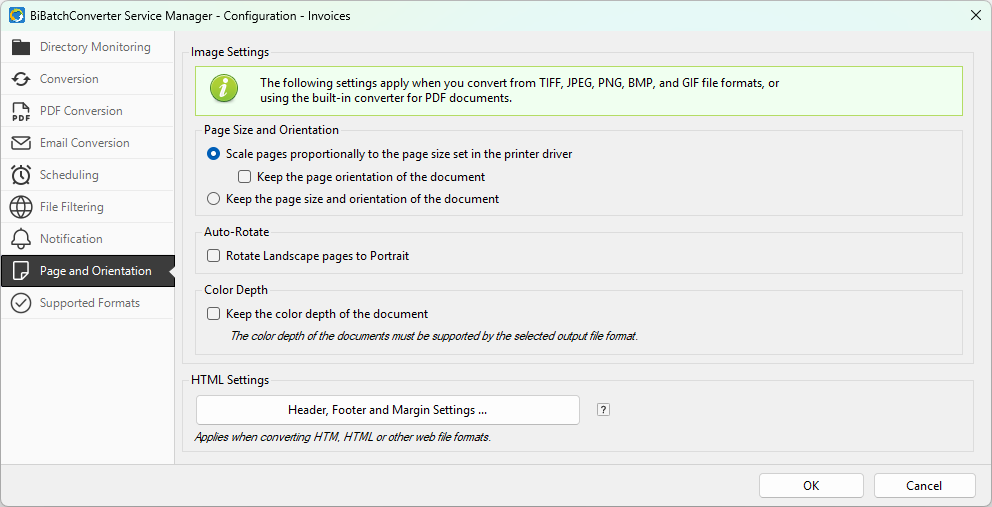This screenshot has height=507, width=992.
Task: Switch to the Scheduling section
Action: (69, 175)
